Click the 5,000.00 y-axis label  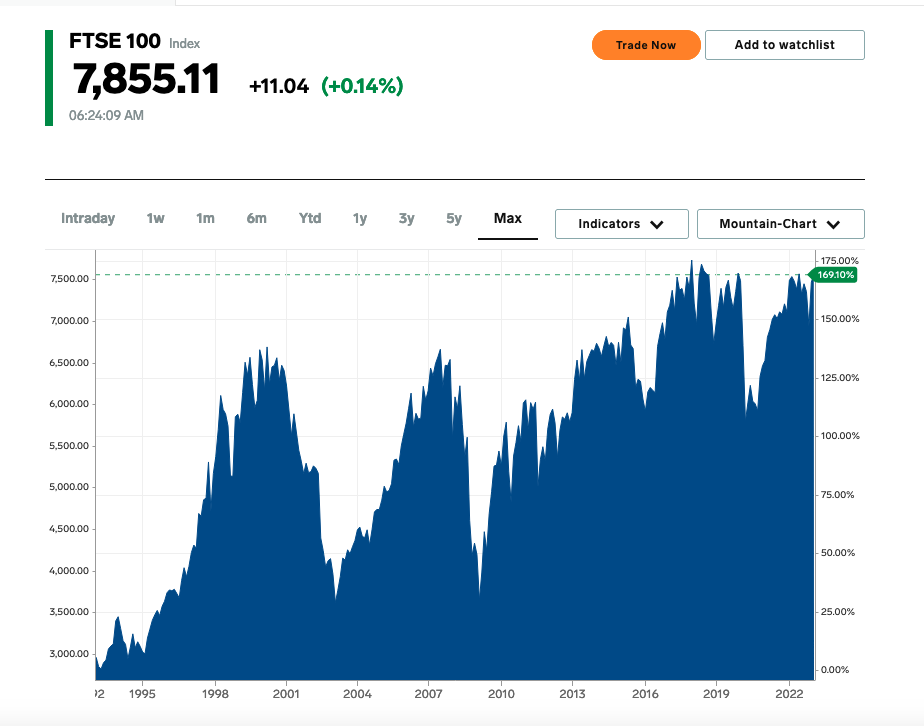(69, 487)
